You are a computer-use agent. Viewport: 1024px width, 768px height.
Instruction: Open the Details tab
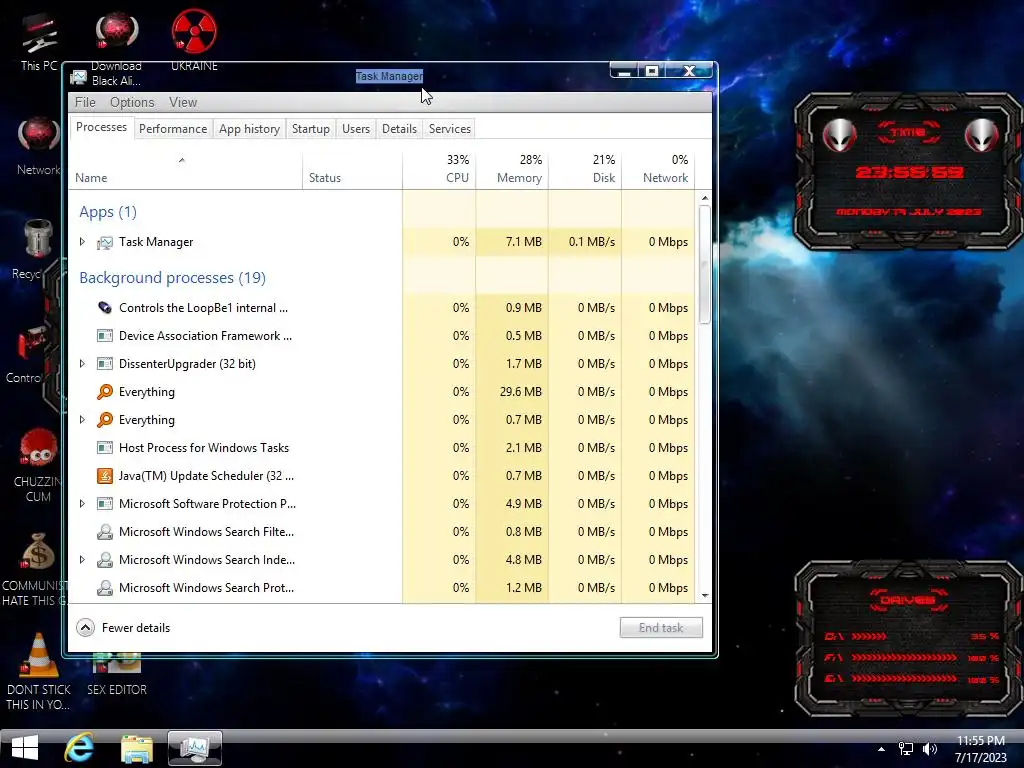coord(399,129)
